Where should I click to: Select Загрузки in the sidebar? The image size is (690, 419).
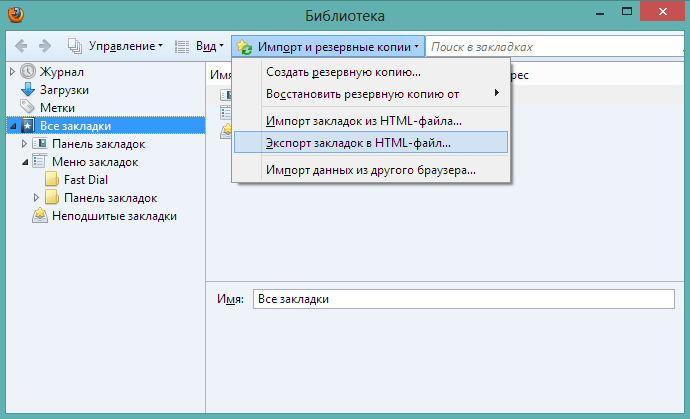coord(64,90)
